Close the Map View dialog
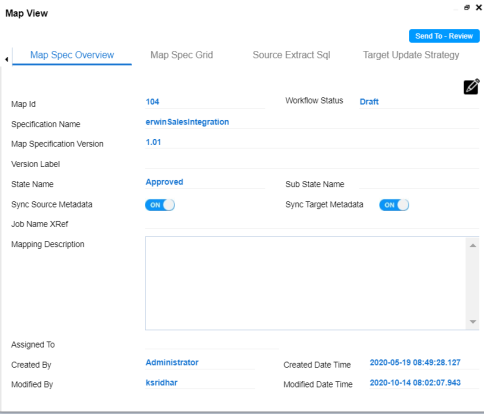 [479, 8]
